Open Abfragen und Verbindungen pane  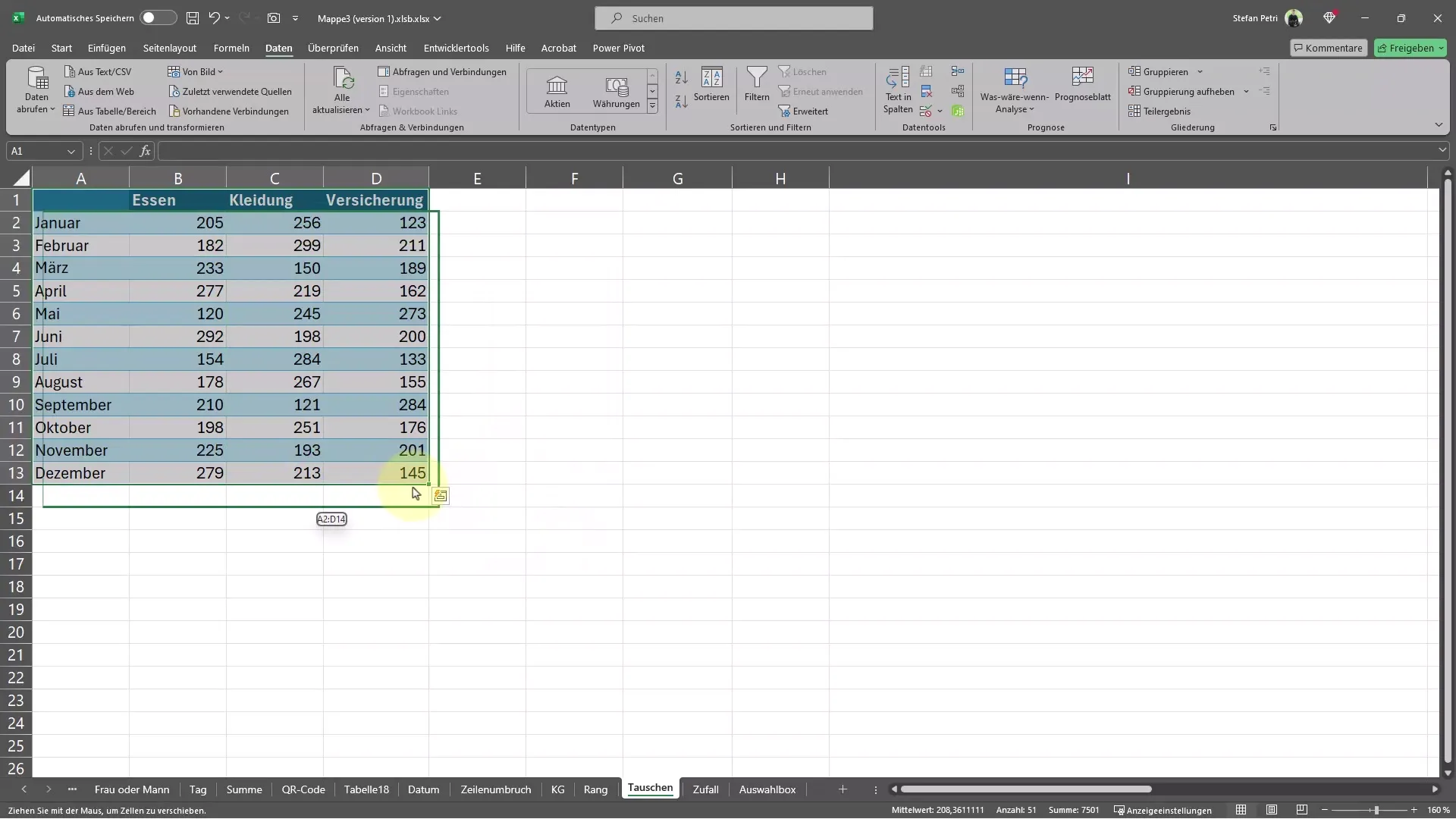tap(443, 72)
